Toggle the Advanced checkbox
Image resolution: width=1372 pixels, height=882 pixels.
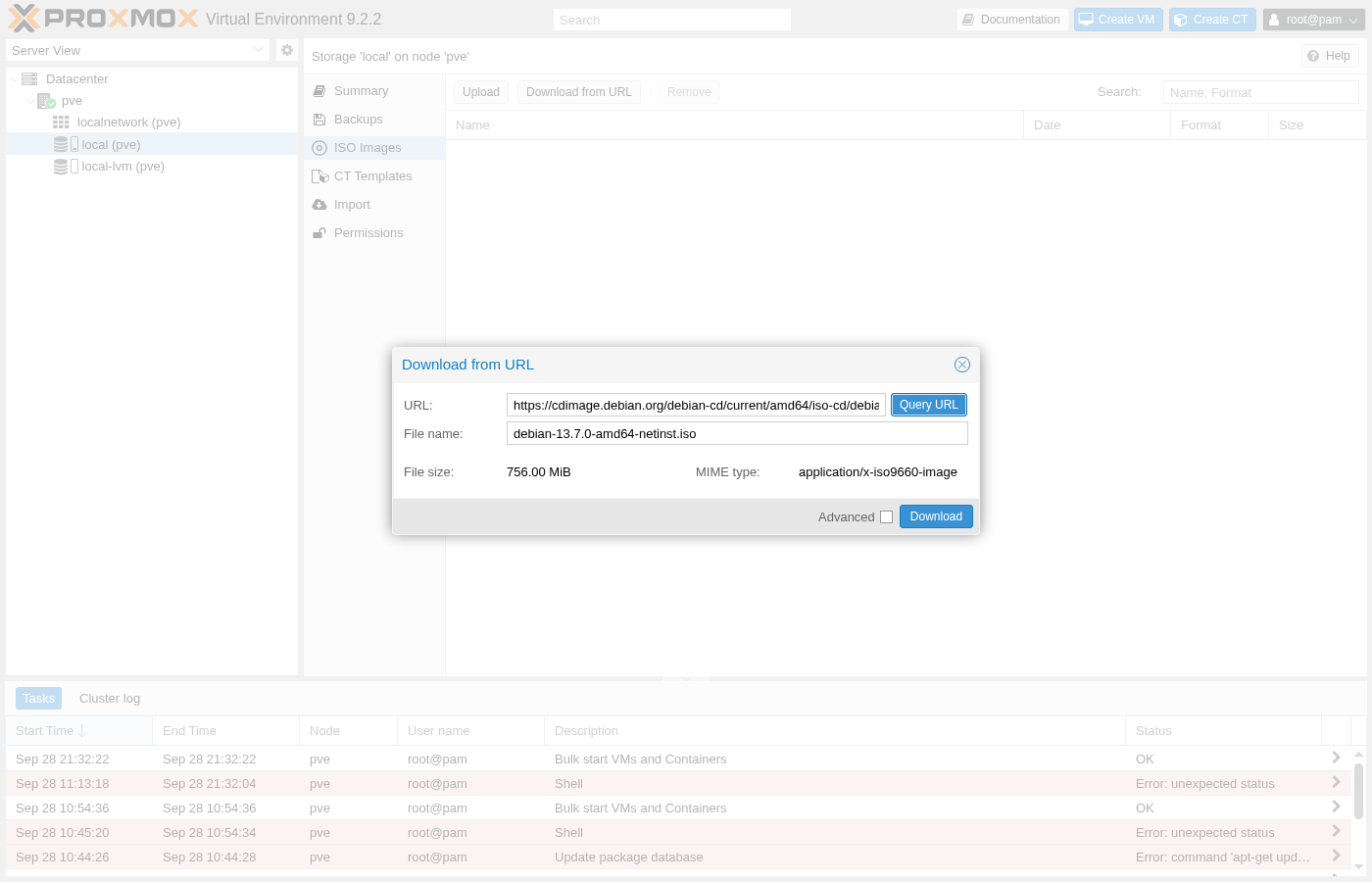[x=886, y=517]
